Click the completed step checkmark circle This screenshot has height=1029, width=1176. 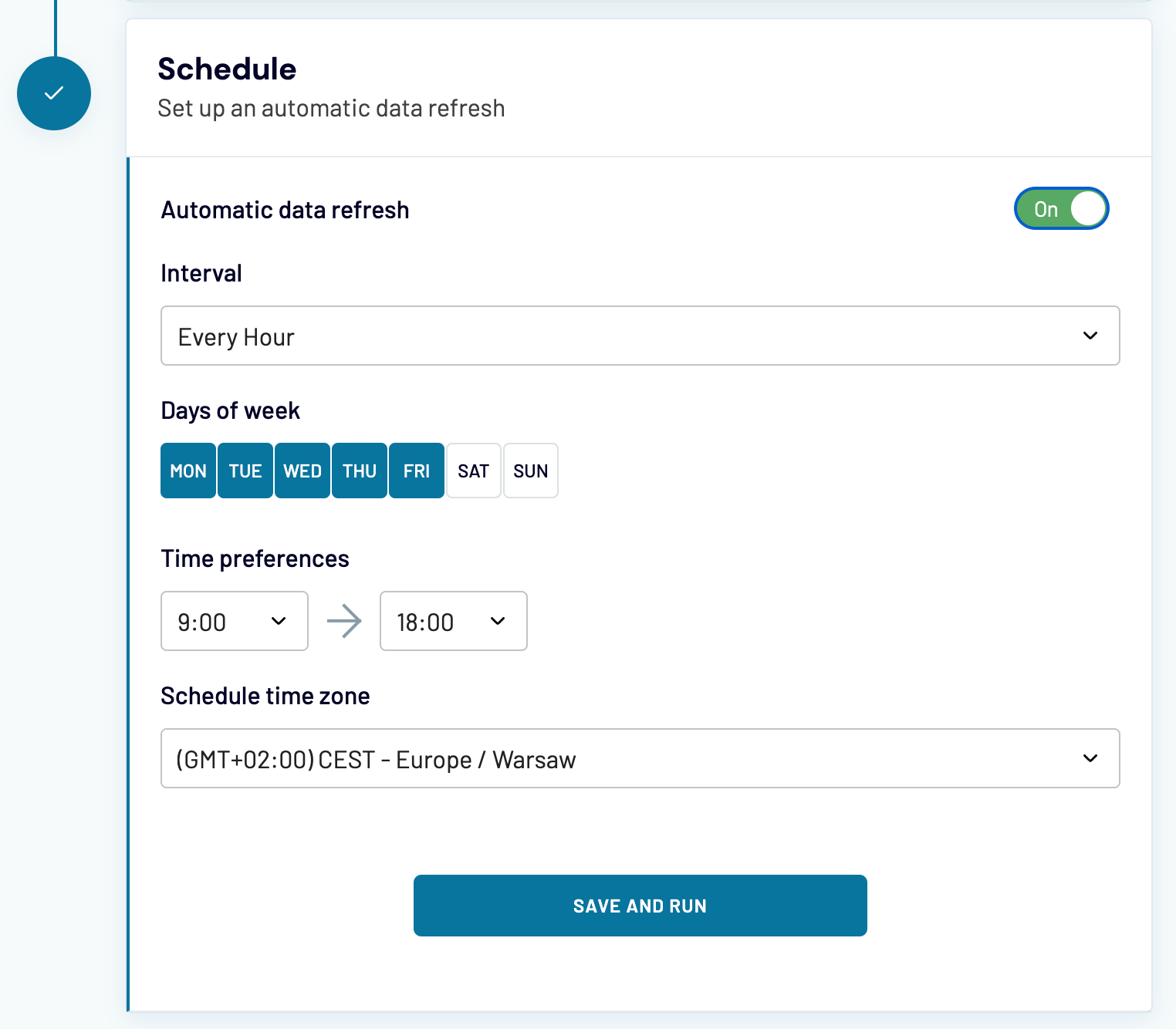coord(54,93)
